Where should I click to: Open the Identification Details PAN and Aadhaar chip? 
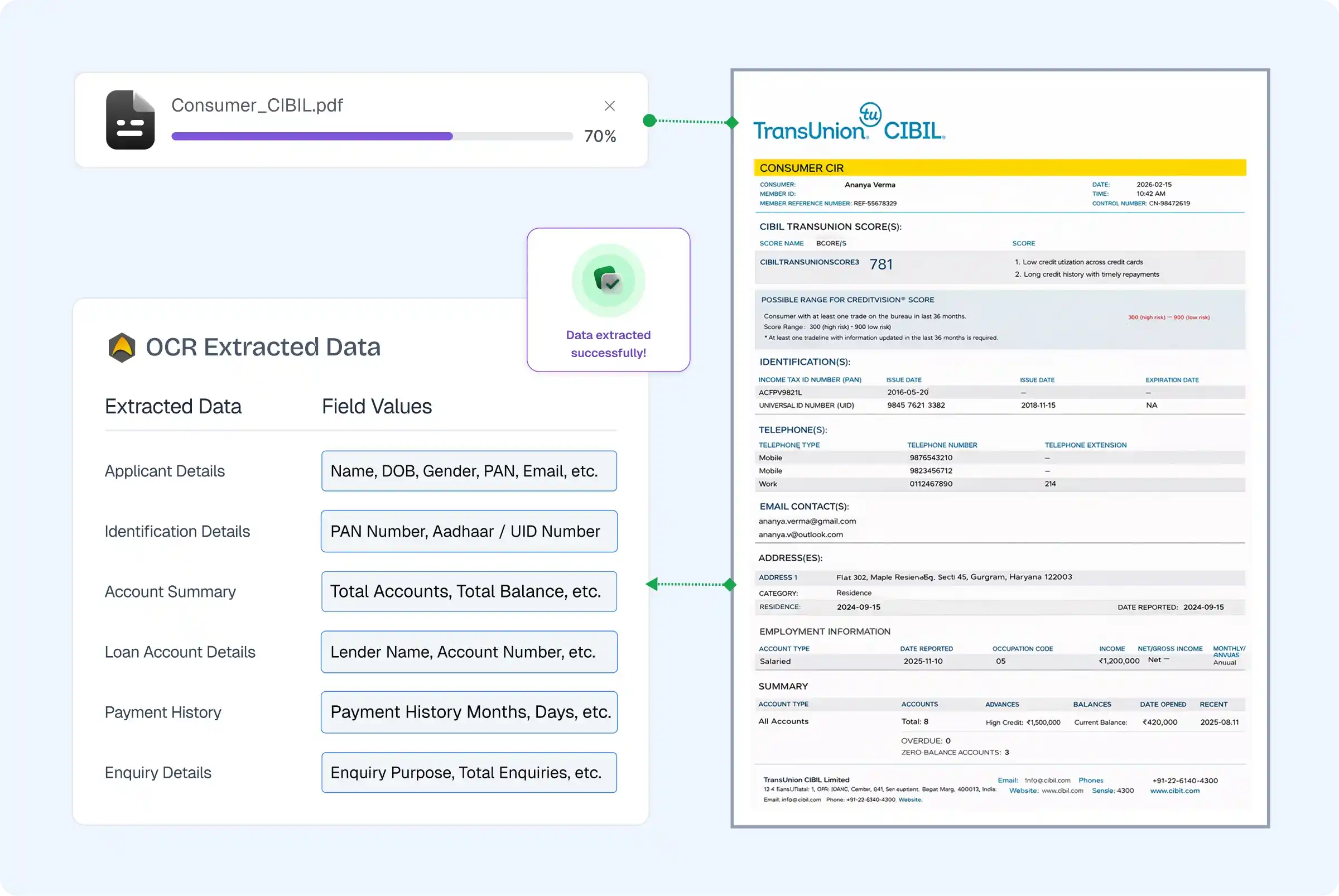469,532
